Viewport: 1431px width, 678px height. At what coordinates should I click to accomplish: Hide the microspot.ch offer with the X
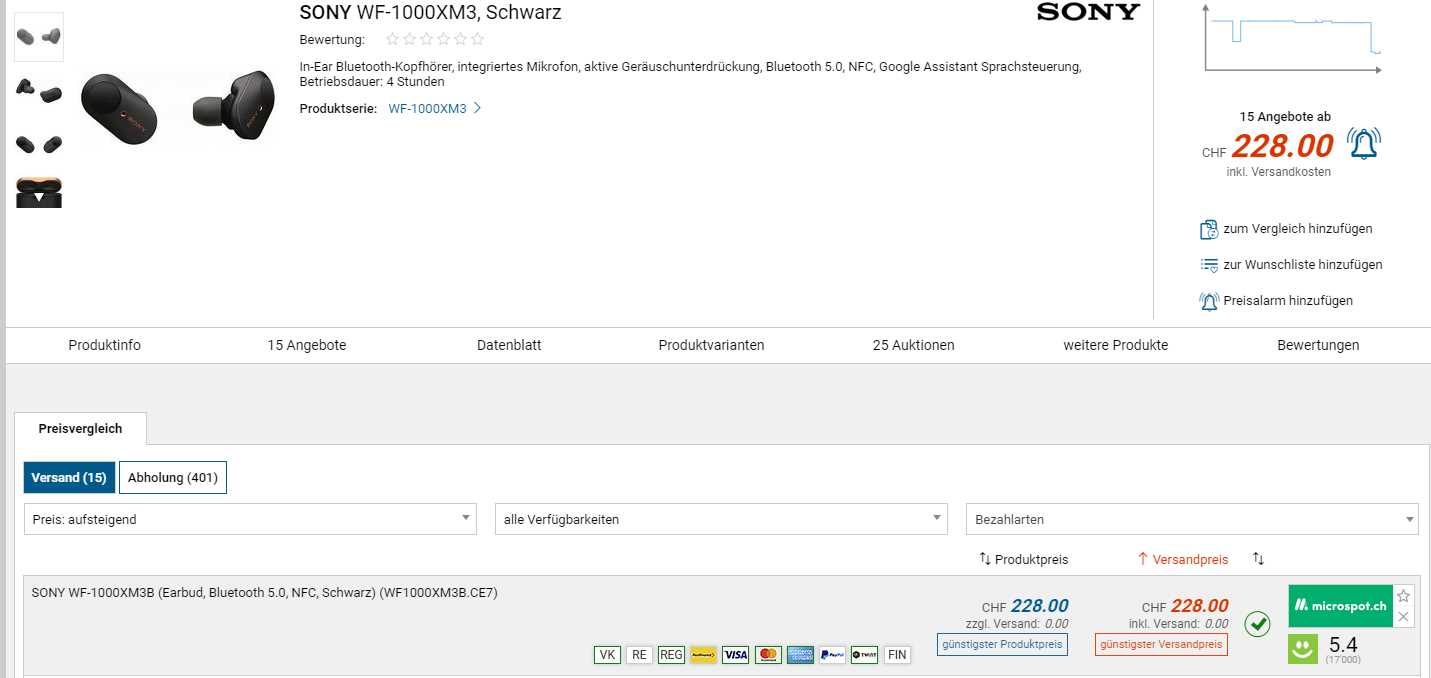1403,617
